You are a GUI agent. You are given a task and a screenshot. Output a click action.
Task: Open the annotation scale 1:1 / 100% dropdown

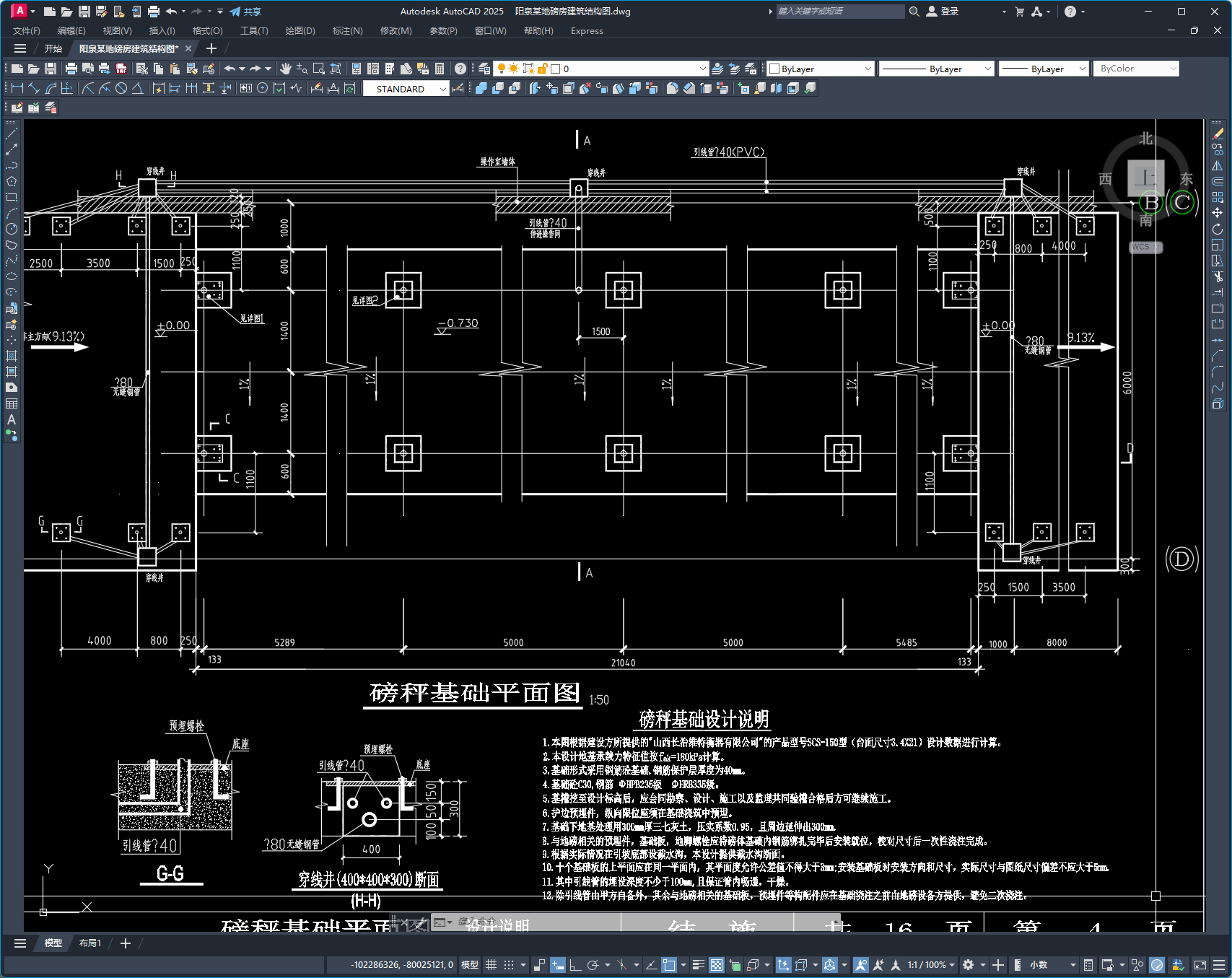tap(931, 965)
